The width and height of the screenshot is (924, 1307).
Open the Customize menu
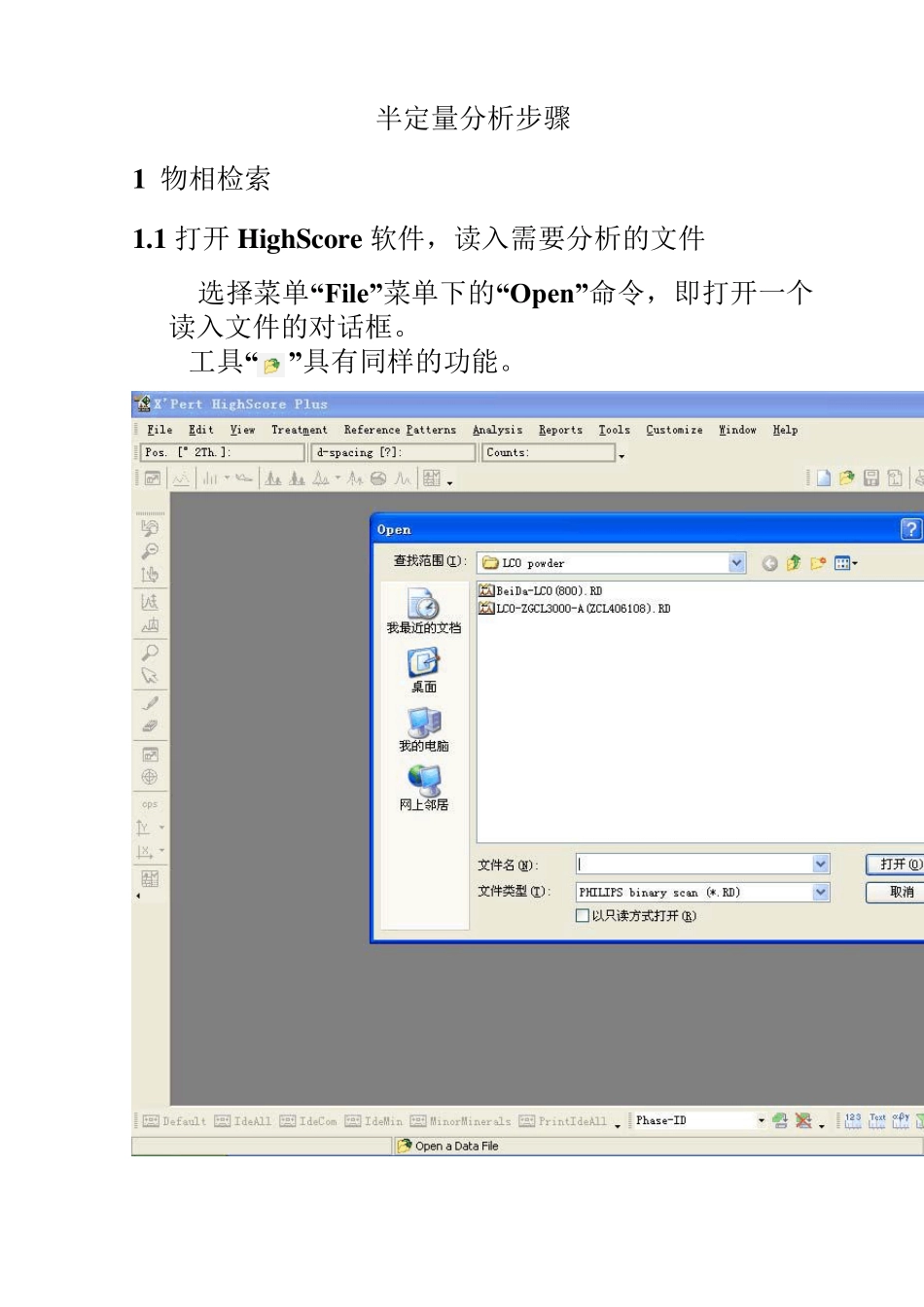tap(674, 430)
